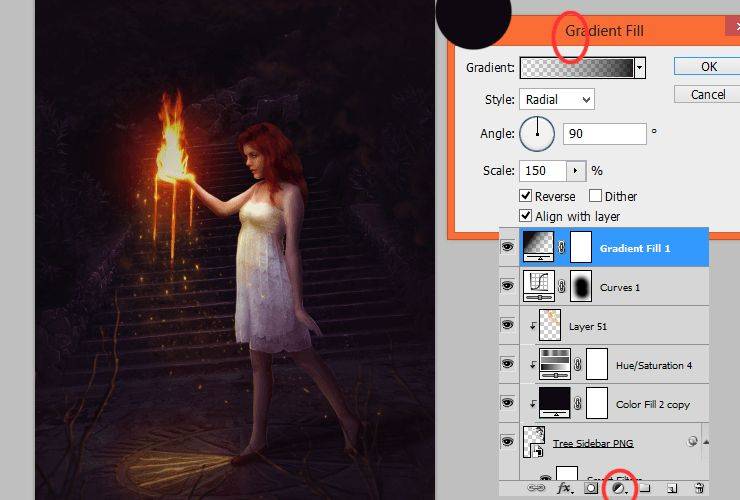Hide the Tree Sidebar PNG layer
Screen dimensions: 740x500
click(508, 442)
